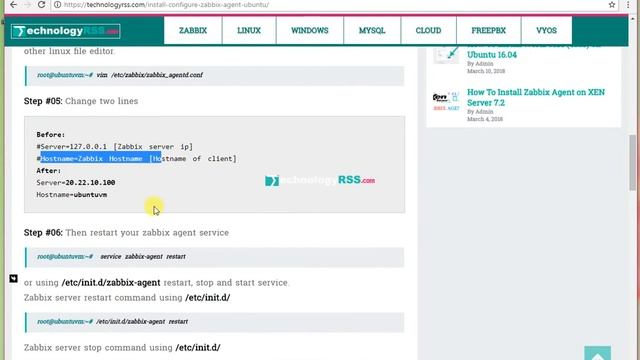
Task: Open the VYOS menu
Action: [547, 31]
